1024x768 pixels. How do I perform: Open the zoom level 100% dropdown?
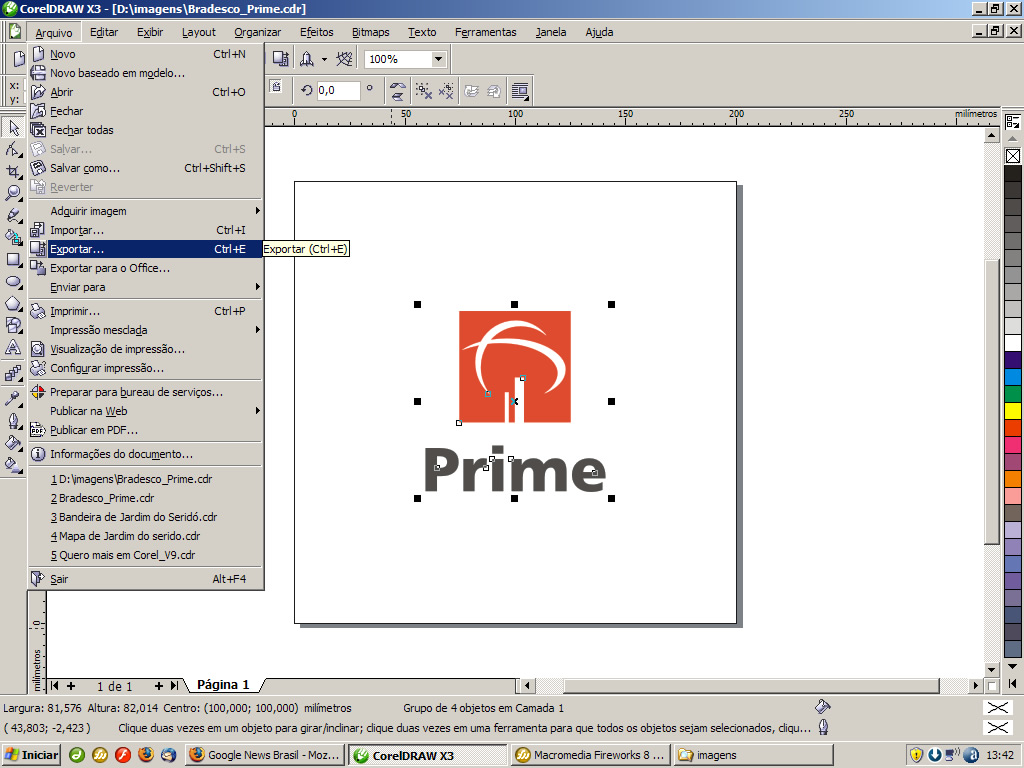[439, 59]
